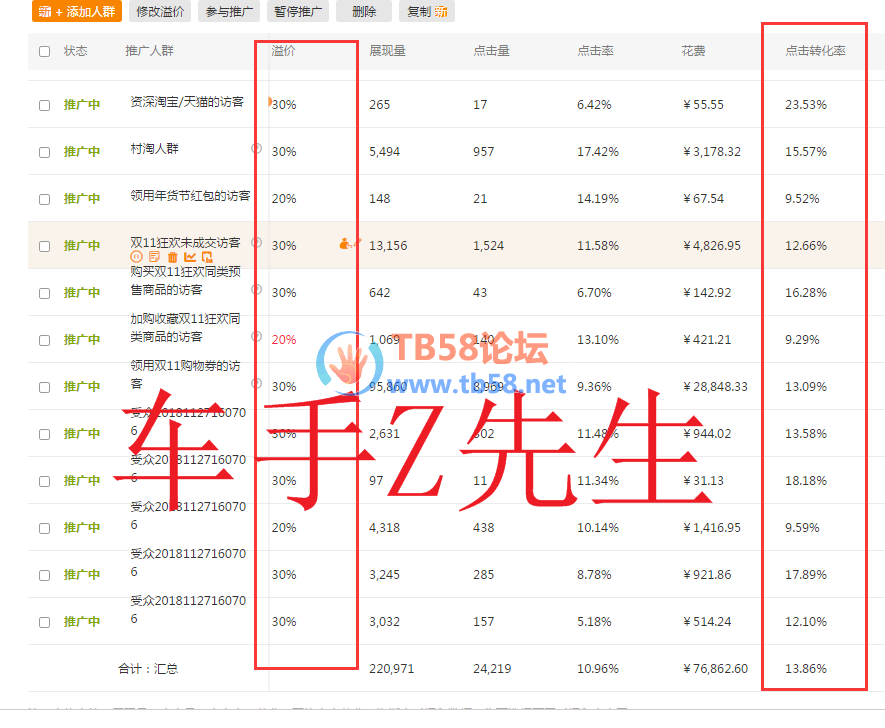Image resolution: width=885 pixels, height=728 pixels.
Task: Click the copy icon under 双11狂欢未成交访客
Action: pos(207,257)
